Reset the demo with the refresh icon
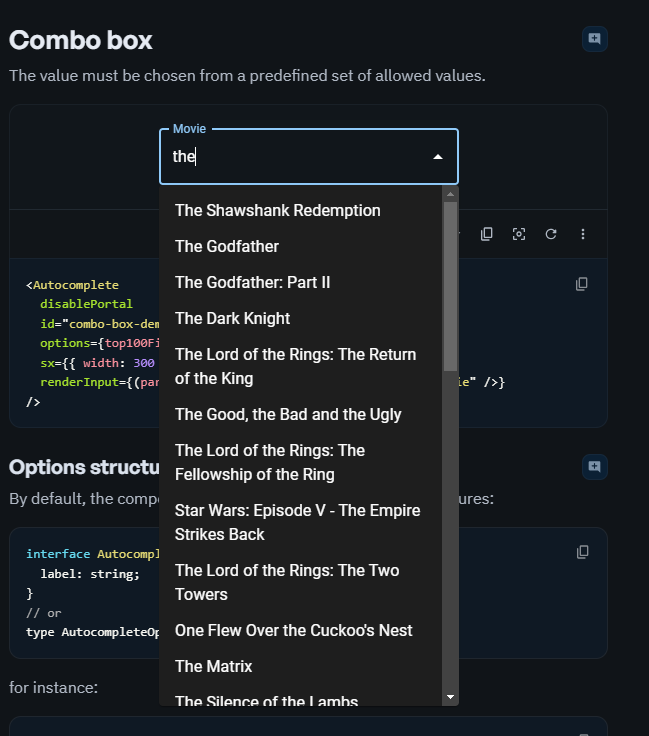Screen dimensions: 649x736 [551, 234]
